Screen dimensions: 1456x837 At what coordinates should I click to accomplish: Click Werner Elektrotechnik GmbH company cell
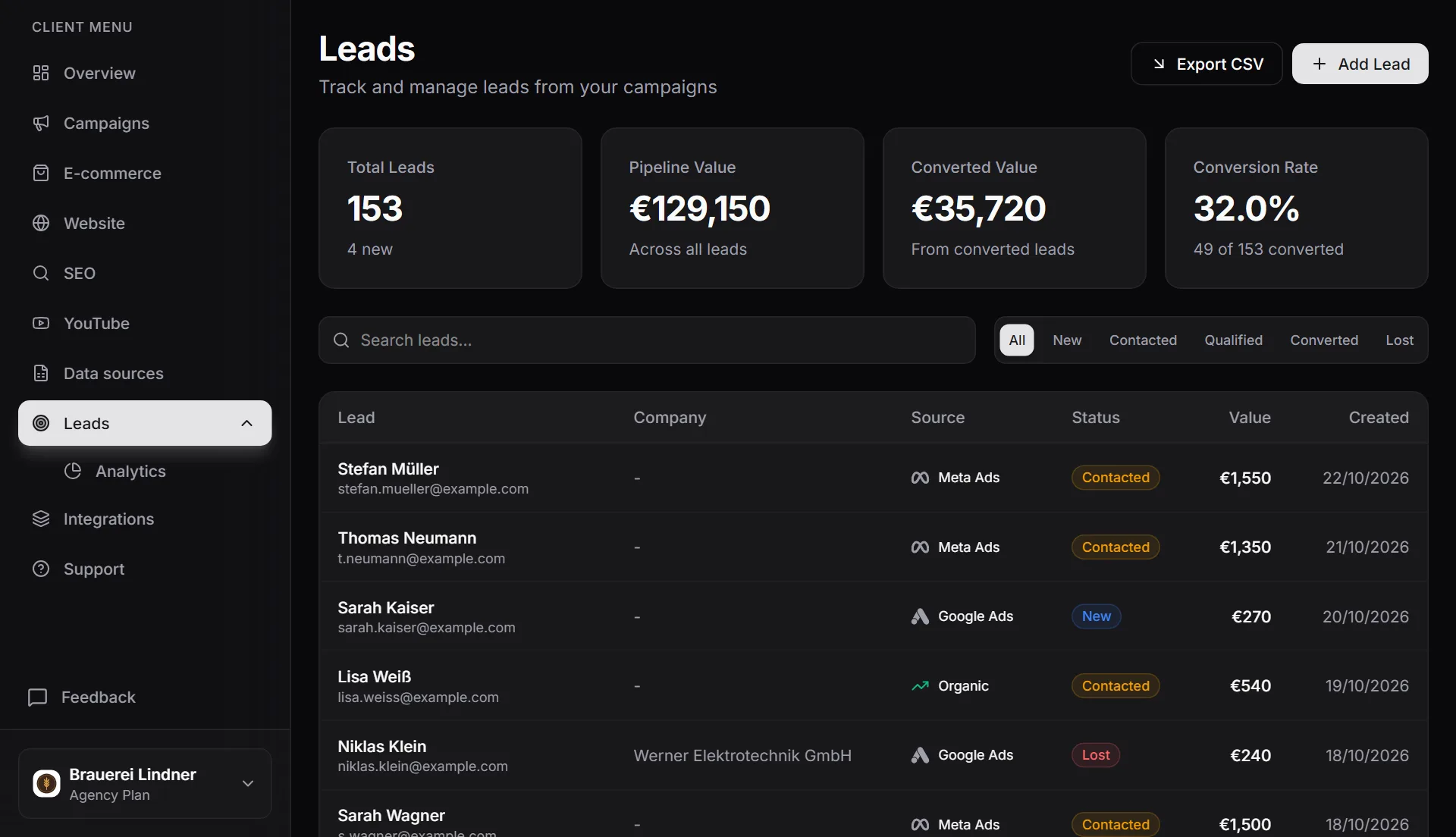[x=742, y=755]
